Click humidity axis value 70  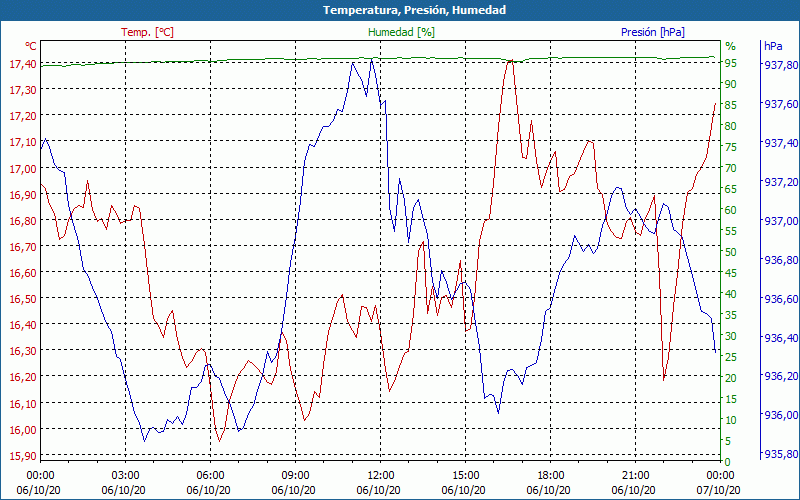point(731,168)
